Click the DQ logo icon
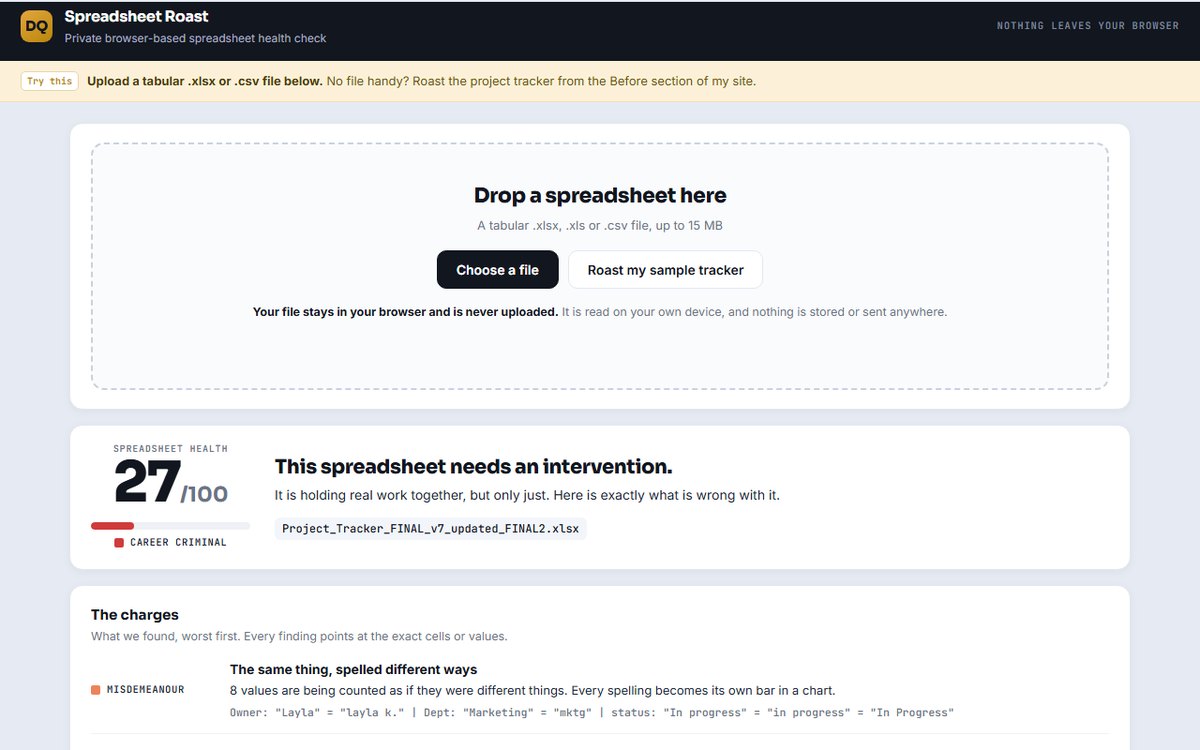This screenshot has height=750, width=1200. 36,26
